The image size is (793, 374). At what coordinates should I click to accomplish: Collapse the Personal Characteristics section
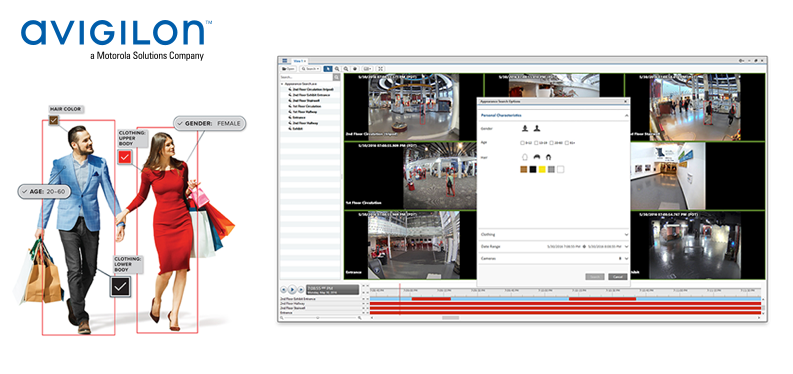(x=627, y=116)
